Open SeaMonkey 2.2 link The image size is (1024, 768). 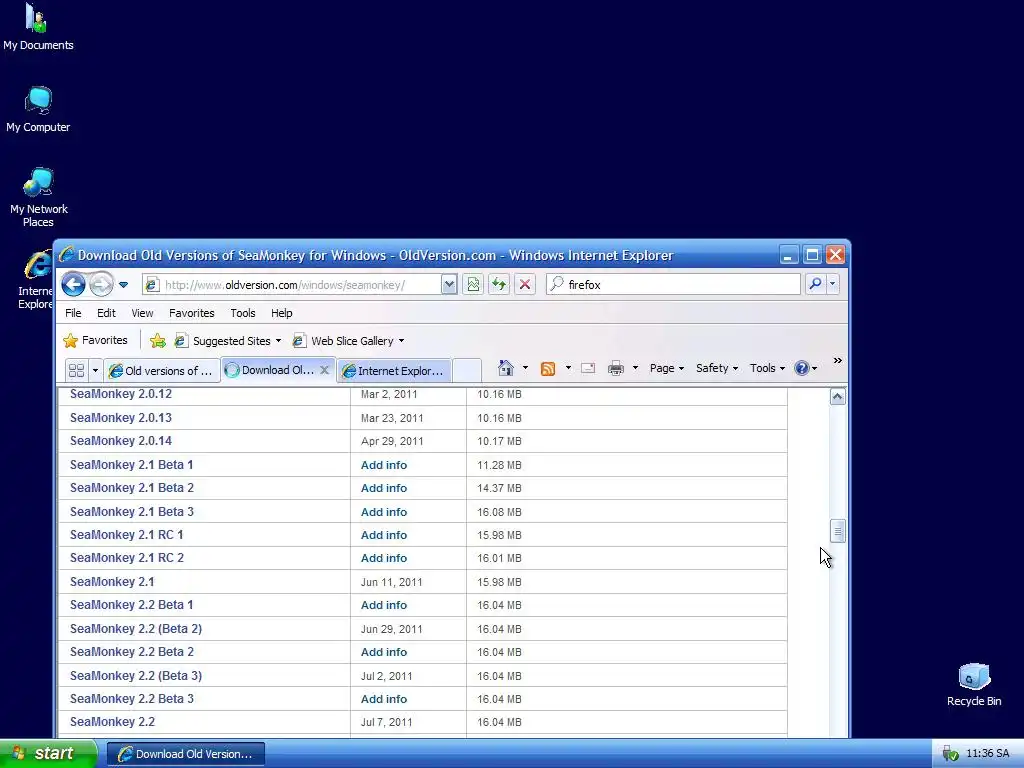(x=112, y=722)
